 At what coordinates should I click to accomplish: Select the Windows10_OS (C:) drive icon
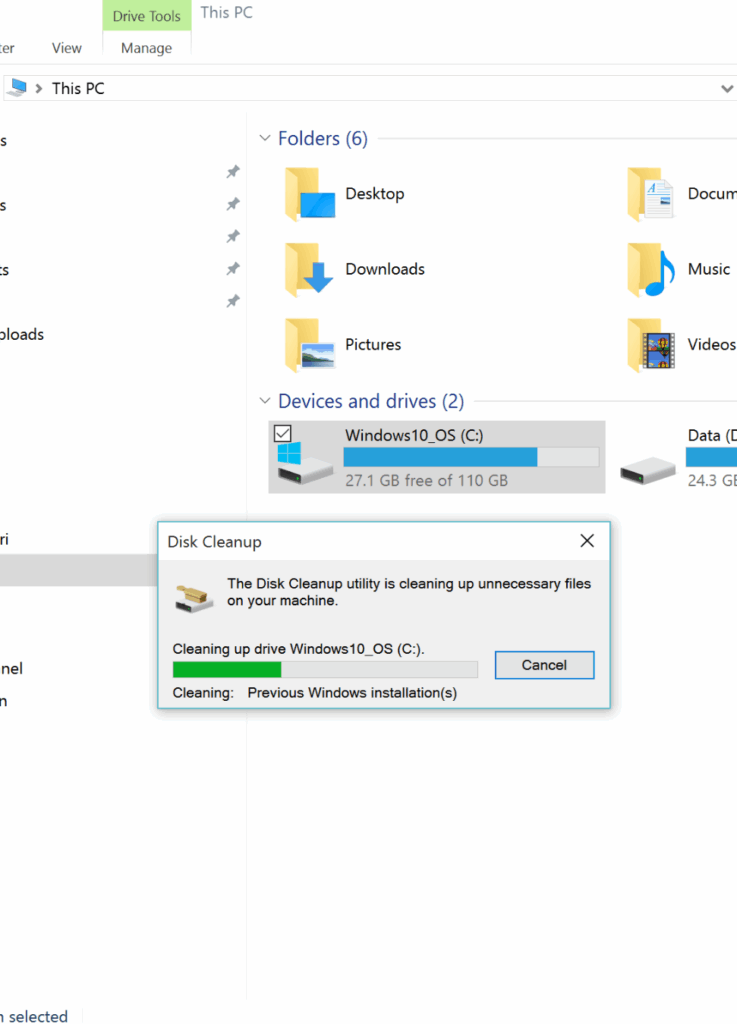(x=304, y=462)
